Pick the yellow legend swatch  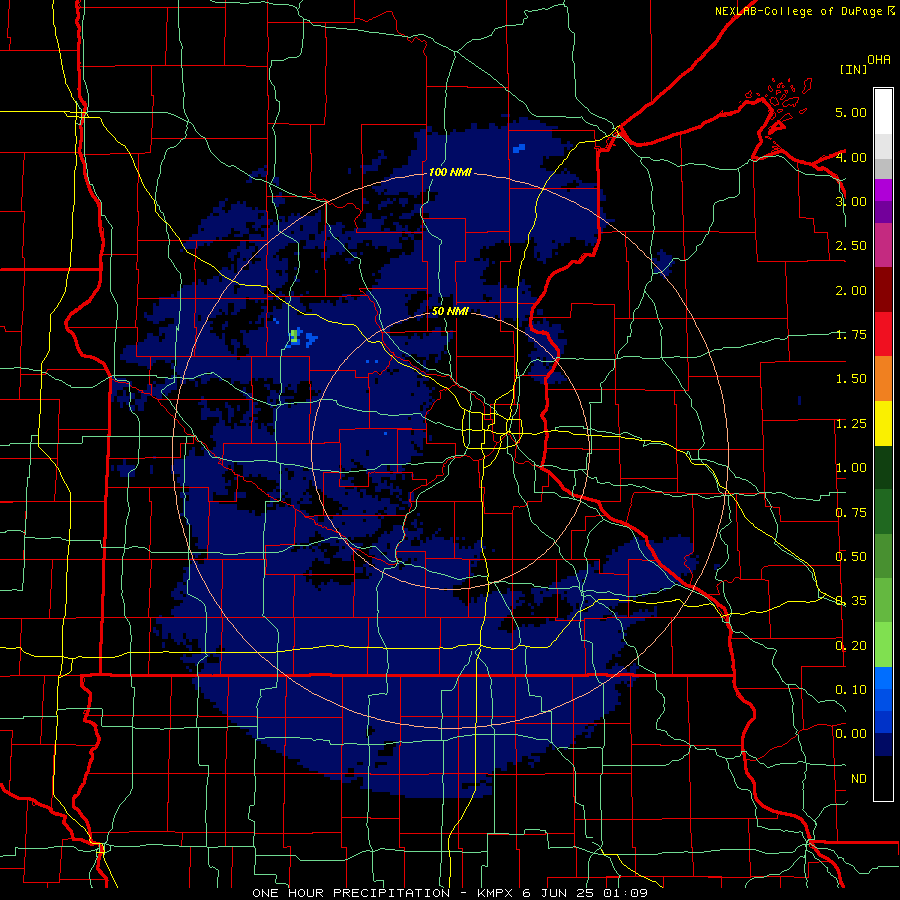(x=883, y=423)
